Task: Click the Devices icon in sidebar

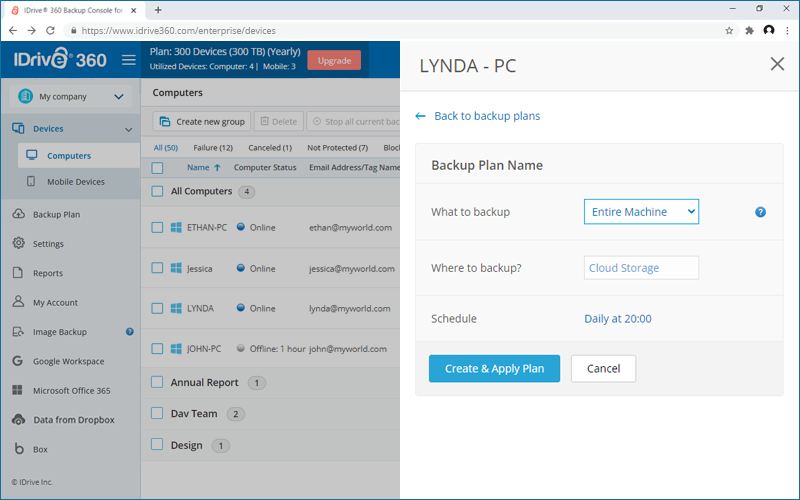Action: tap(18, 128)
